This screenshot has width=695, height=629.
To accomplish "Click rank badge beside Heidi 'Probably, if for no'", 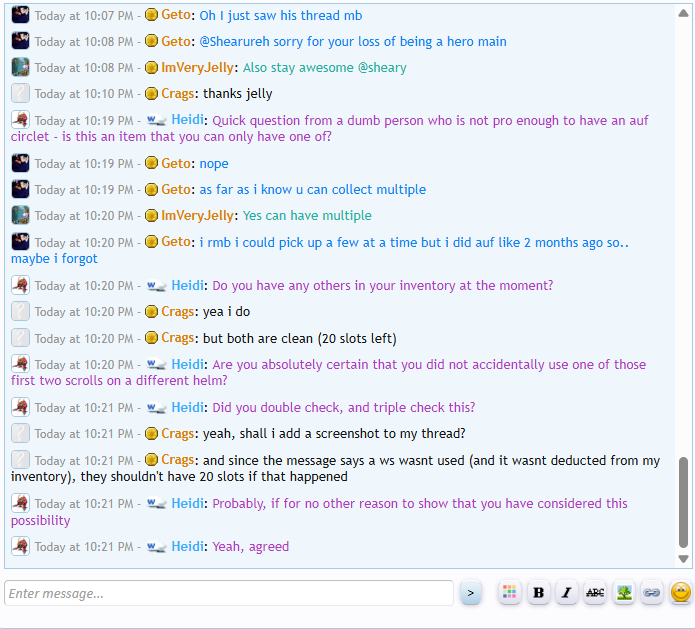I will tap(156, 504).
